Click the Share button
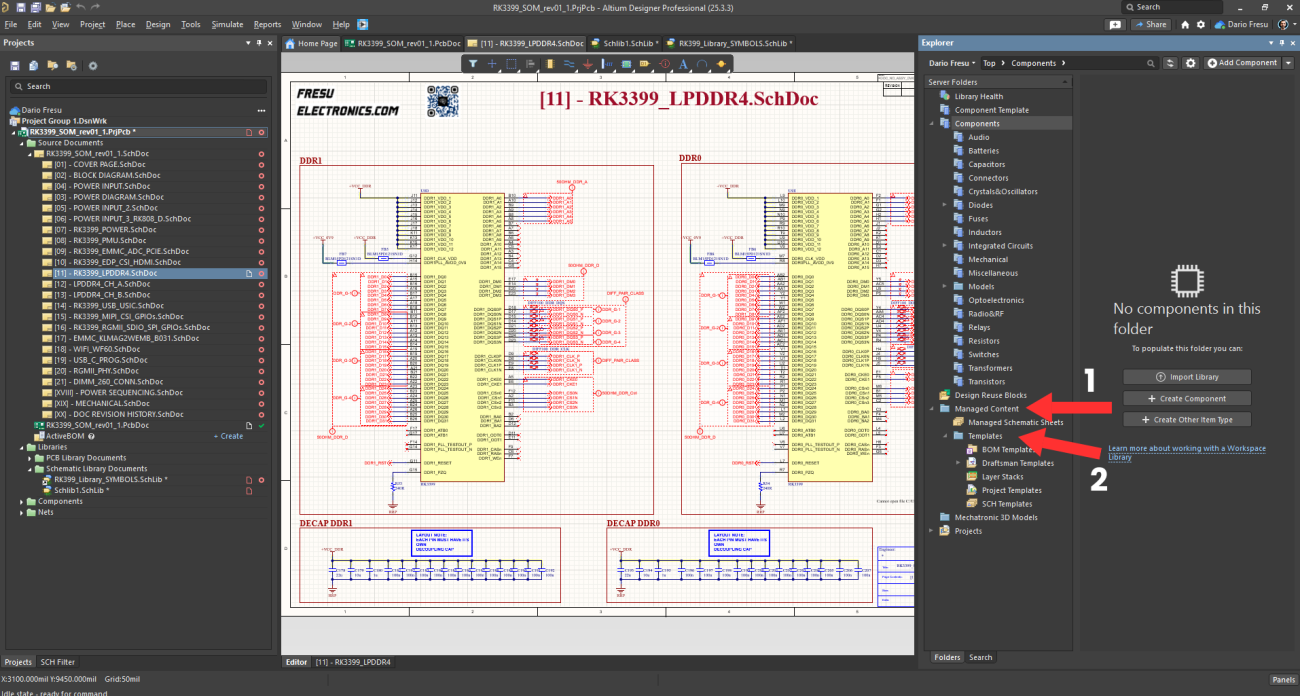 pos(1150,24)
